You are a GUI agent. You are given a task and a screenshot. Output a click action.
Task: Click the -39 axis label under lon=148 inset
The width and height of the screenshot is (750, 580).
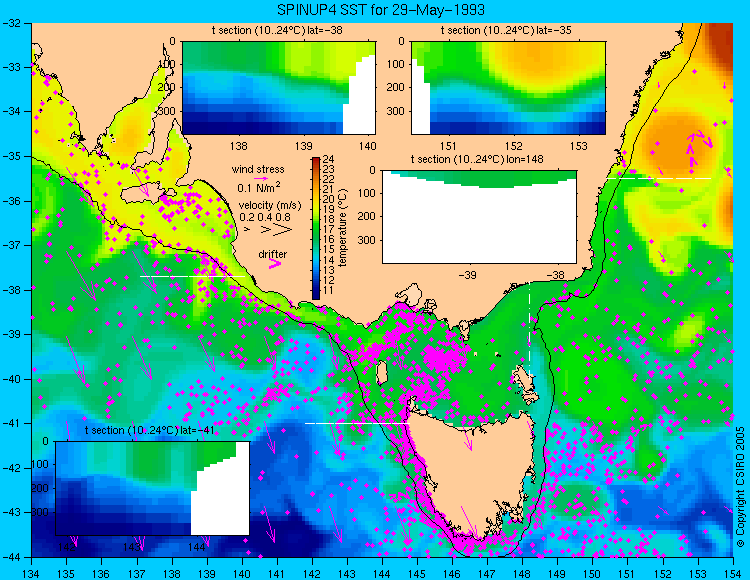pyautogui.click(x=467, y=275)
